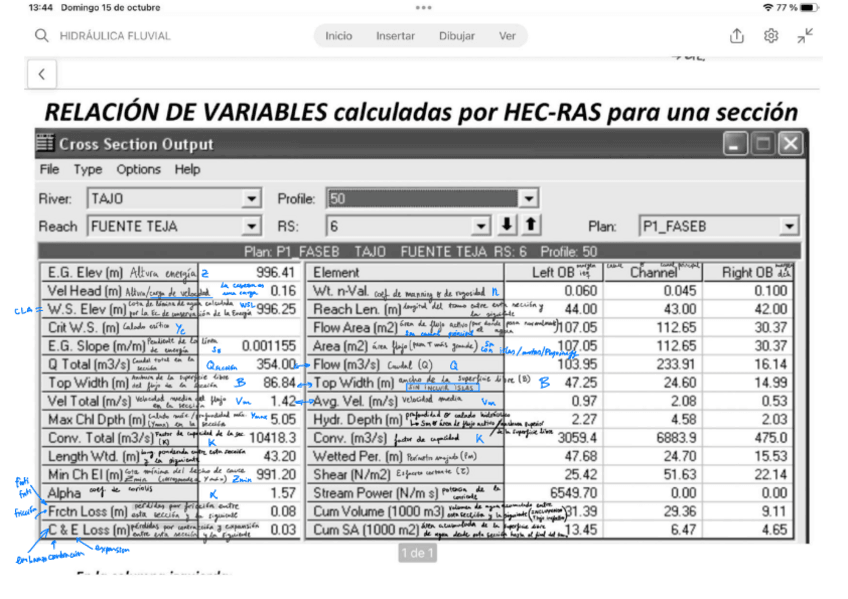
Task: Click the Channel Avg. Vel. value 2.08
Action: click(684, 401)
